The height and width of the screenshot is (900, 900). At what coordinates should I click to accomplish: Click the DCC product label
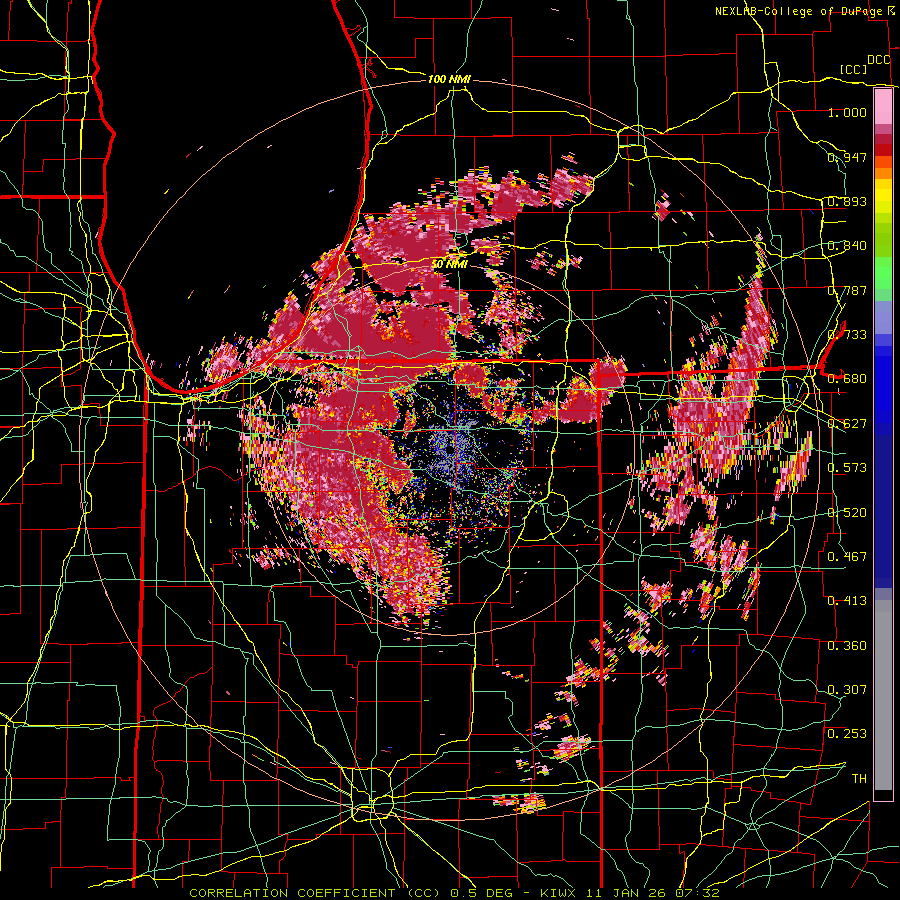[879, 60]
